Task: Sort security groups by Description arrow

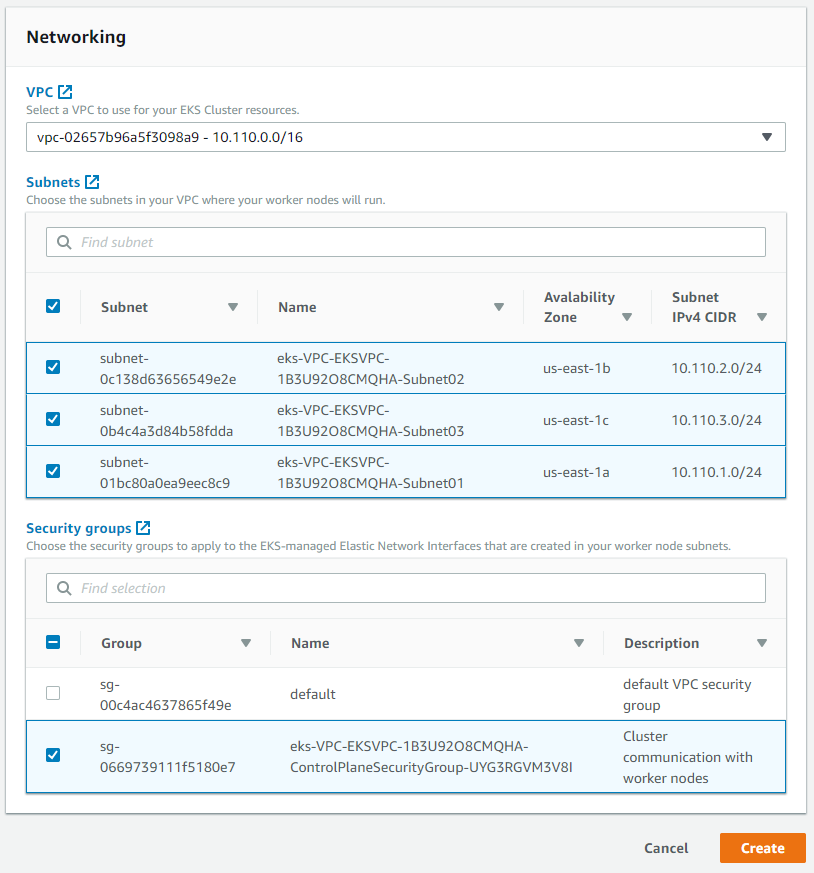Action: click(762, 643)
